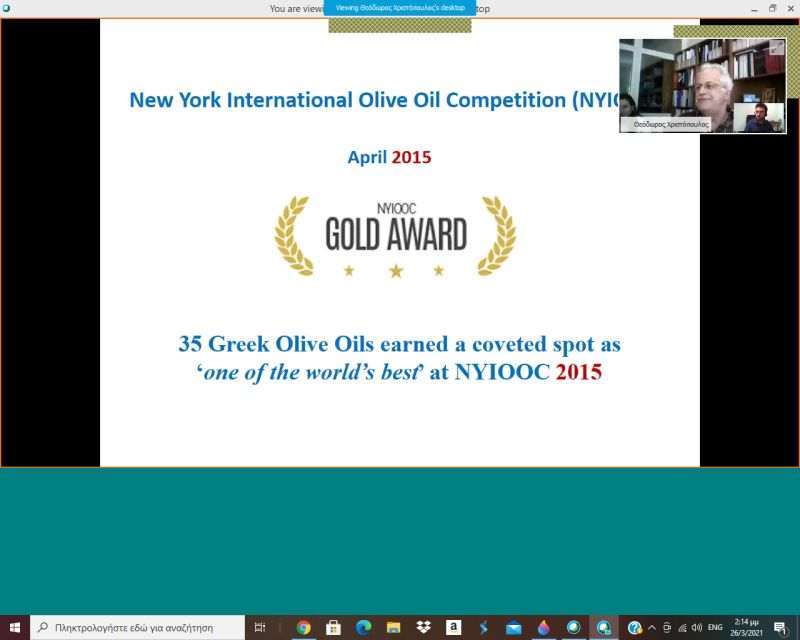Show hidden system tray icons

point(652,627)
